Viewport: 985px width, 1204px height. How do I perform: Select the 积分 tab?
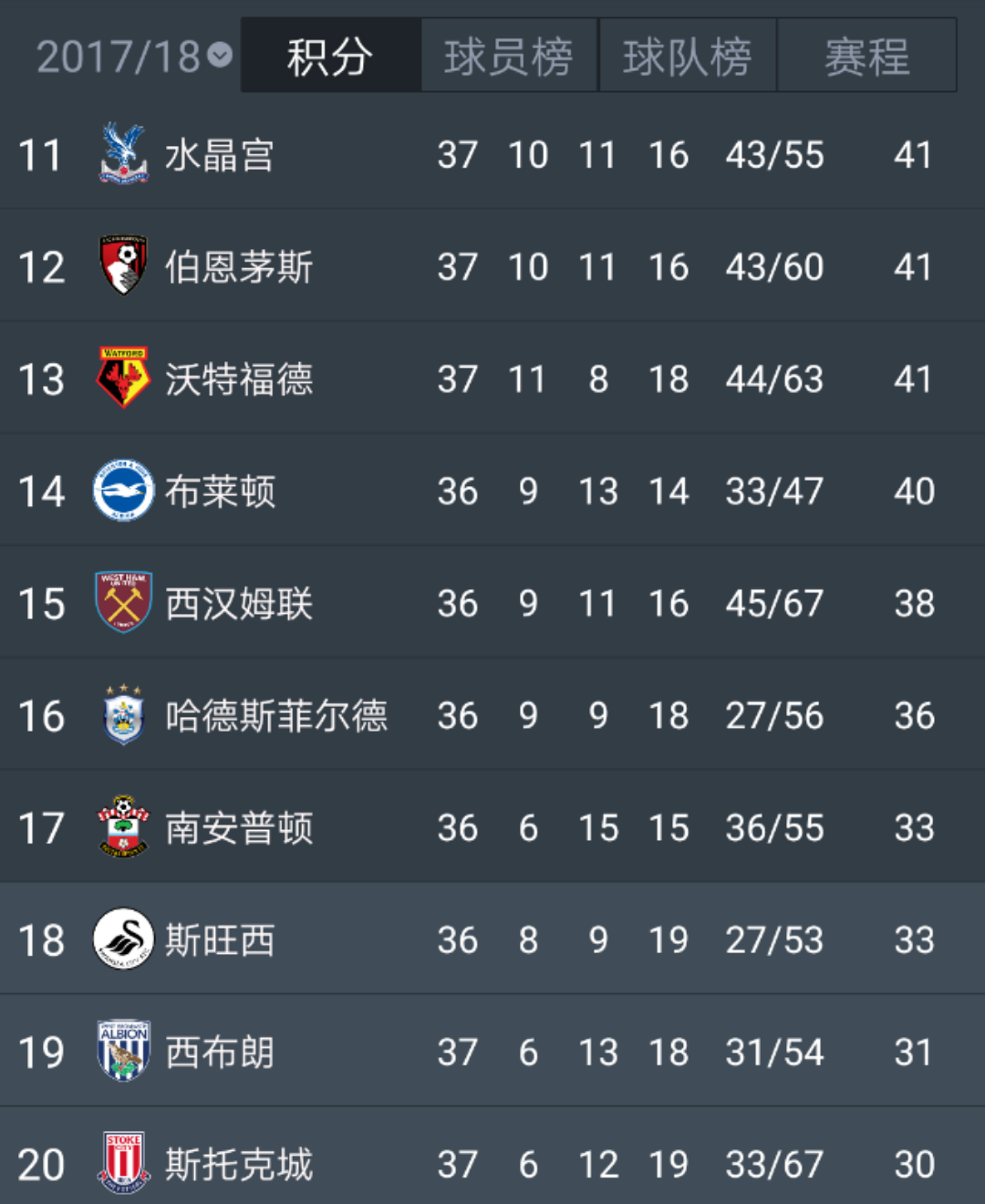(330, 57)
